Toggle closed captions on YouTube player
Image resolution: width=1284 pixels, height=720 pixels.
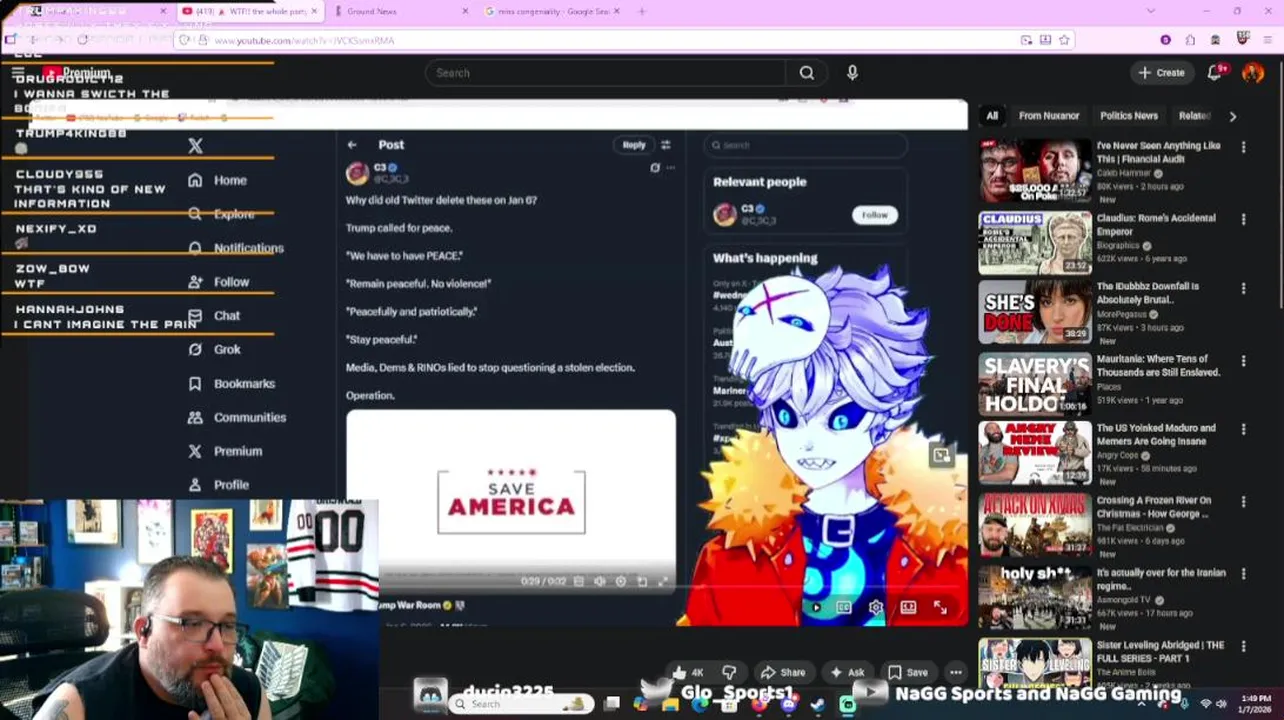844,607
